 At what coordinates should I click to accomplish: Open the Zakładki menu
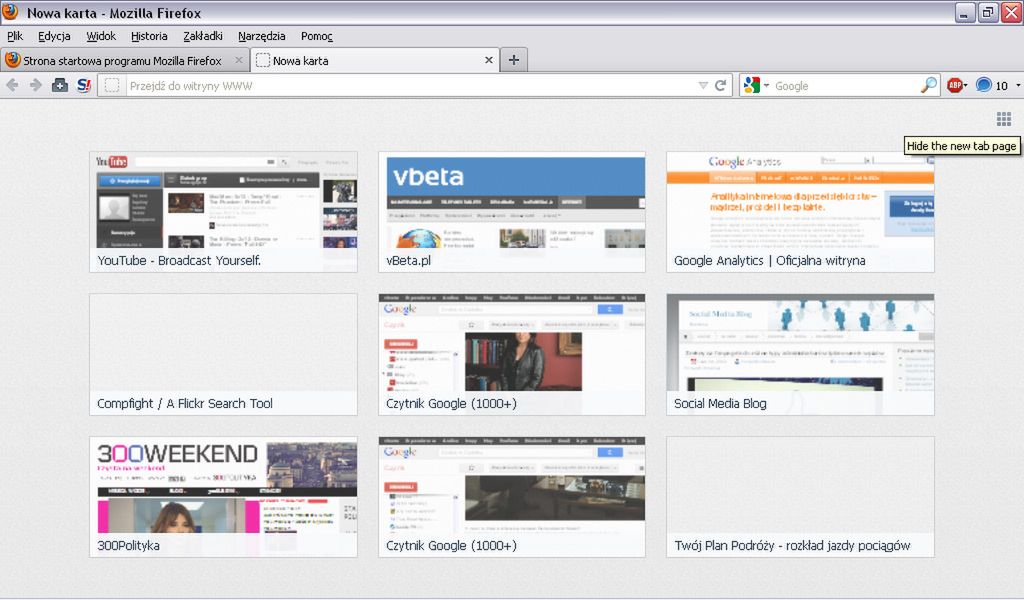pos(203,36)
